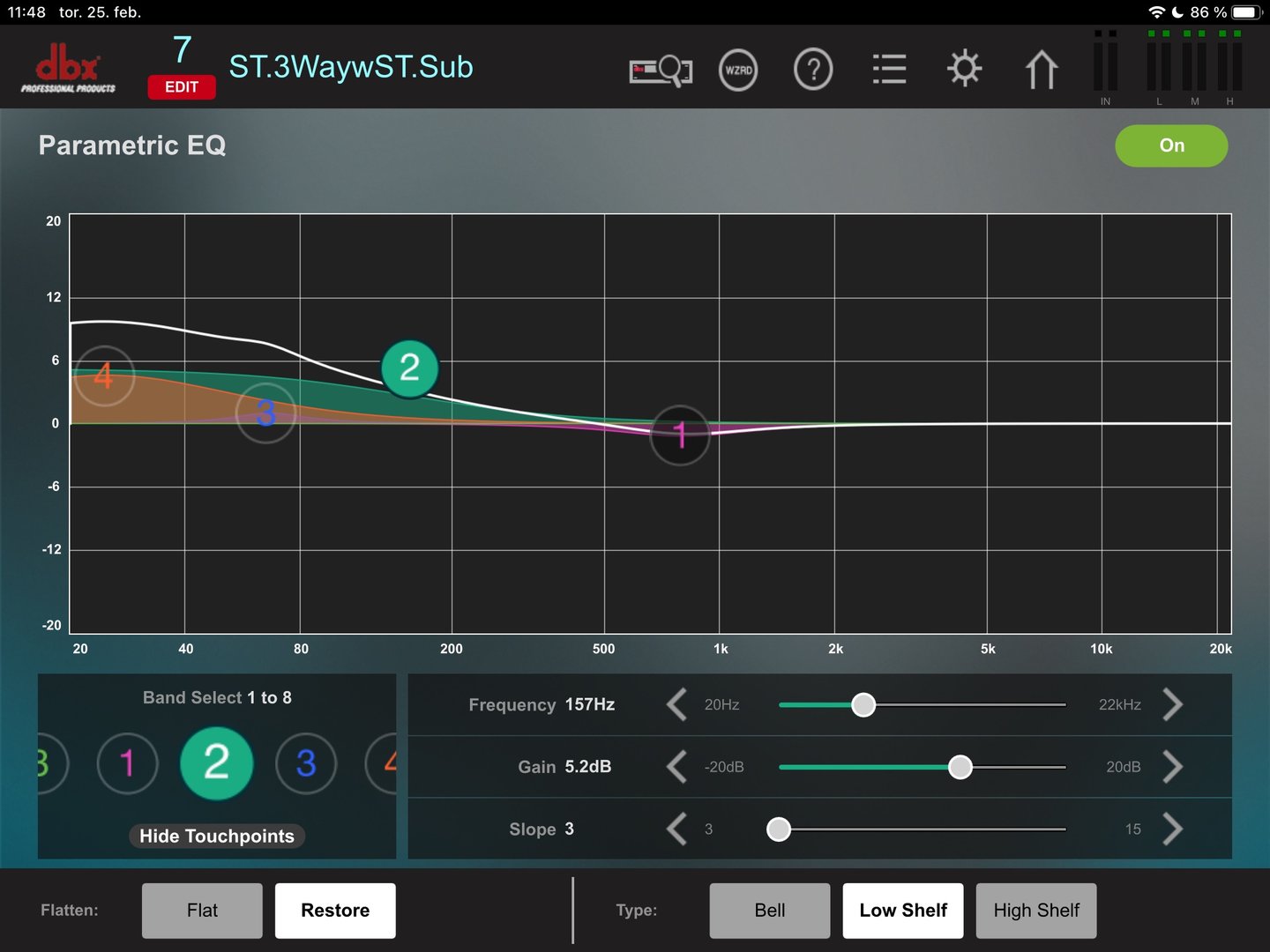Click the Gain slider handle
This screenshot has width=1270, height=952.
coord(960,767)
